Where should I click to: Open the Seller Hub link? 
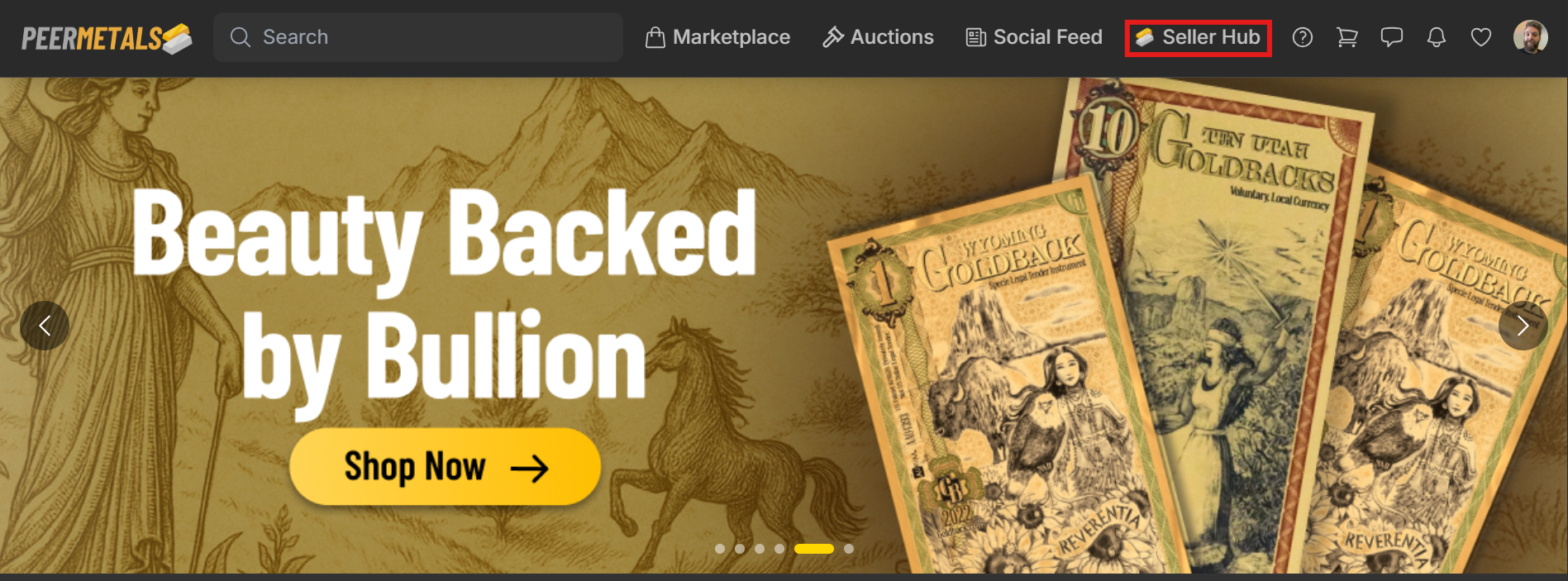[x=1198, y=38]
